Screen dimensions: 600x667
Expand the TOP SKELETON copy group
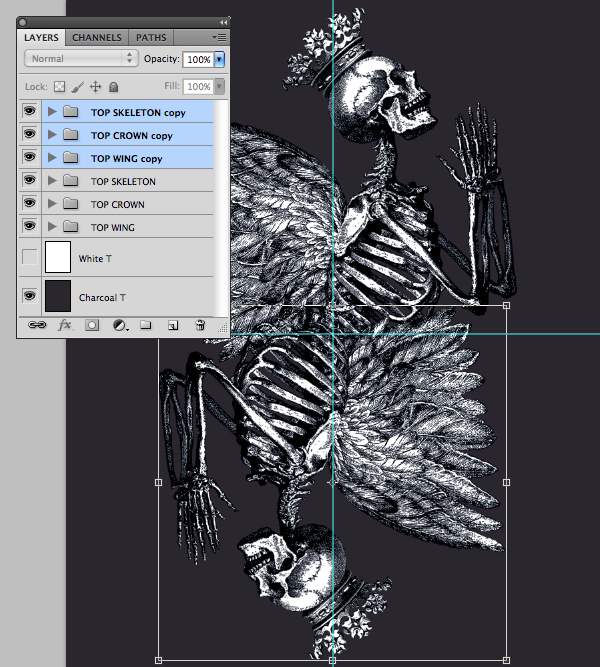tap(52, 112)
